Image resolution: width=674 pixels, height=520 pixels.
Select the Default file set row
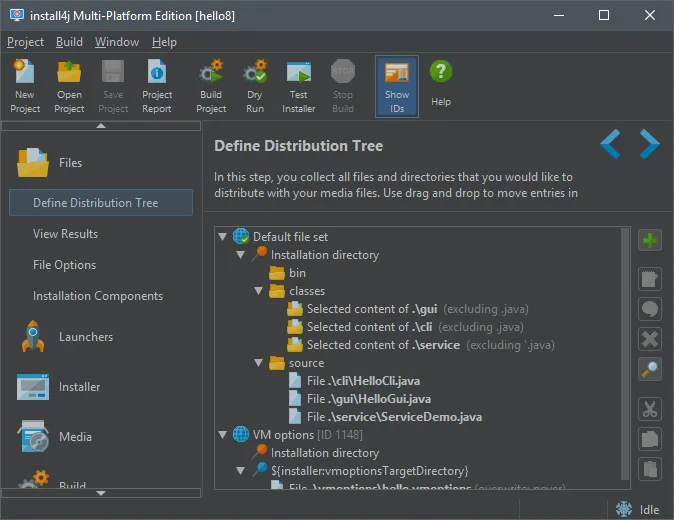280,237
